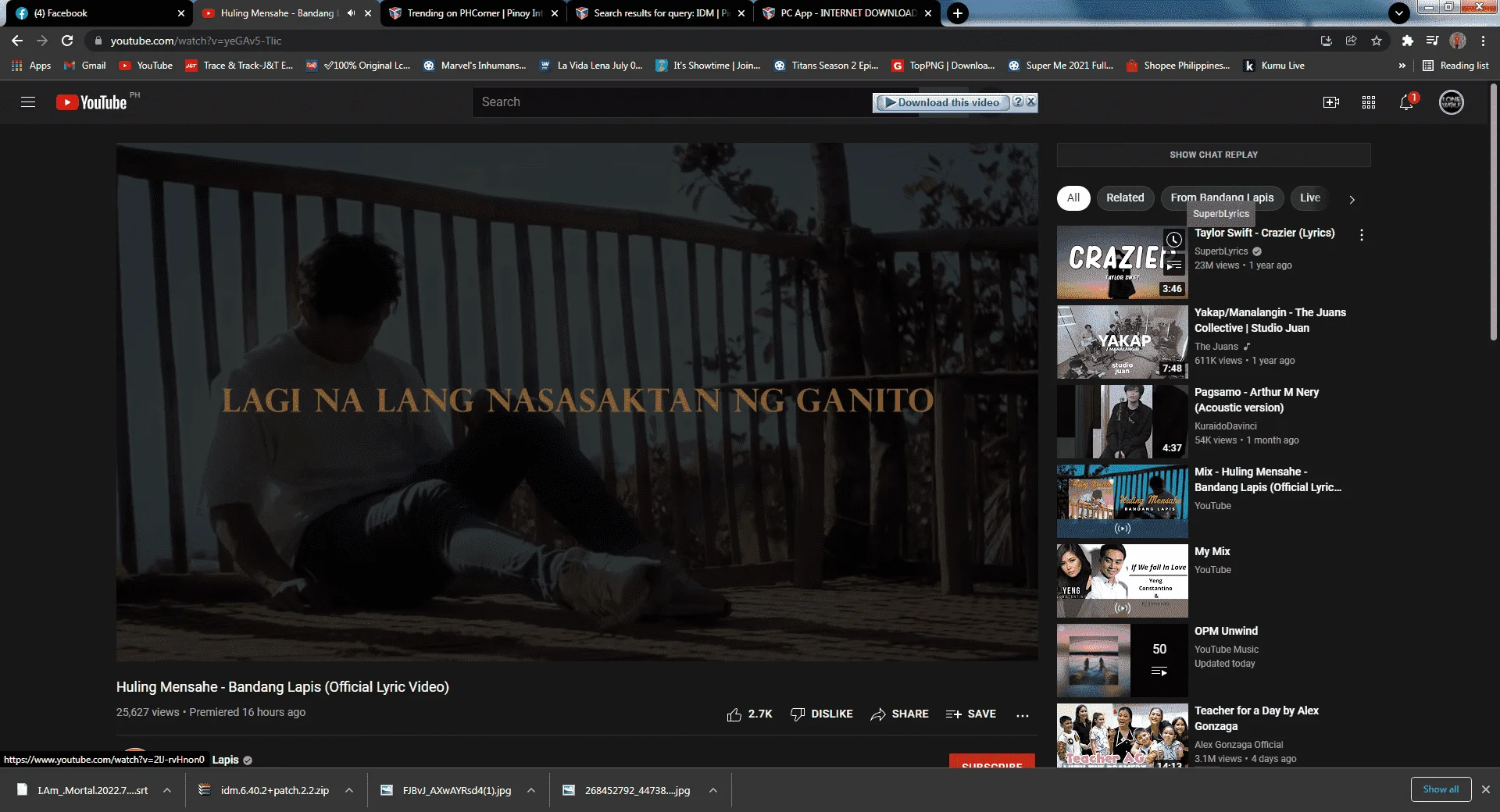Select the Related filter chip
This screenshot has height=812, width=1500.
pos(1125,198)
